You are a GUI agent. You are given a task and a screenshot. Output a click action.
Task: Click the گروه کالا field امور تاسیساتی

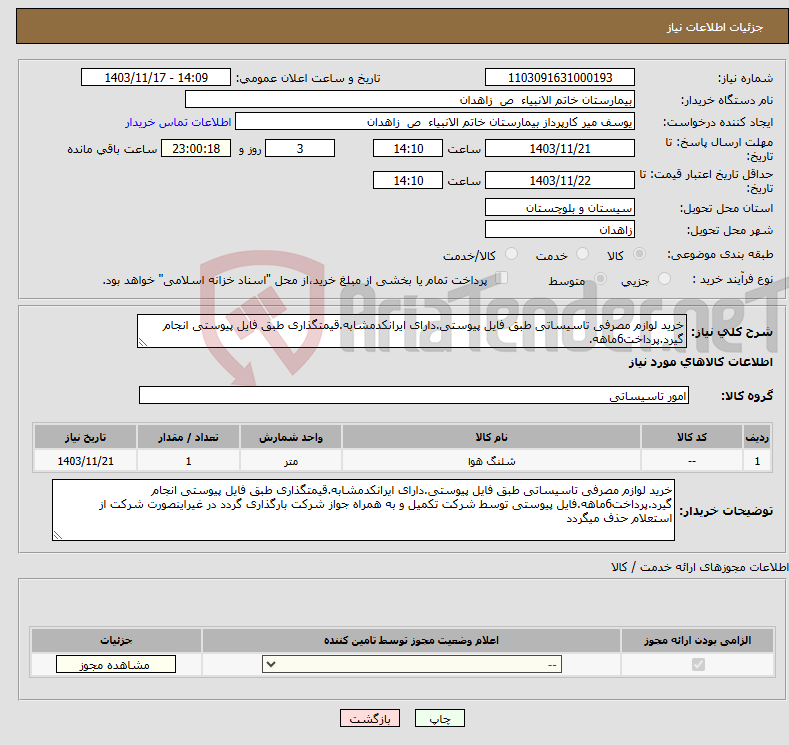[x=414, y=395]
